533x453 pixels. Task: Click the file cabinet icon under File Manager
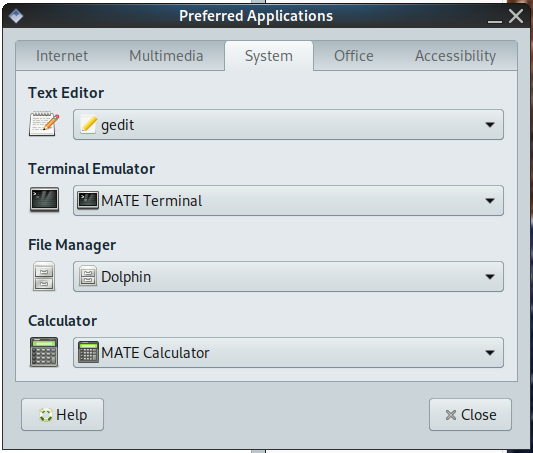(x=44, y=276)
